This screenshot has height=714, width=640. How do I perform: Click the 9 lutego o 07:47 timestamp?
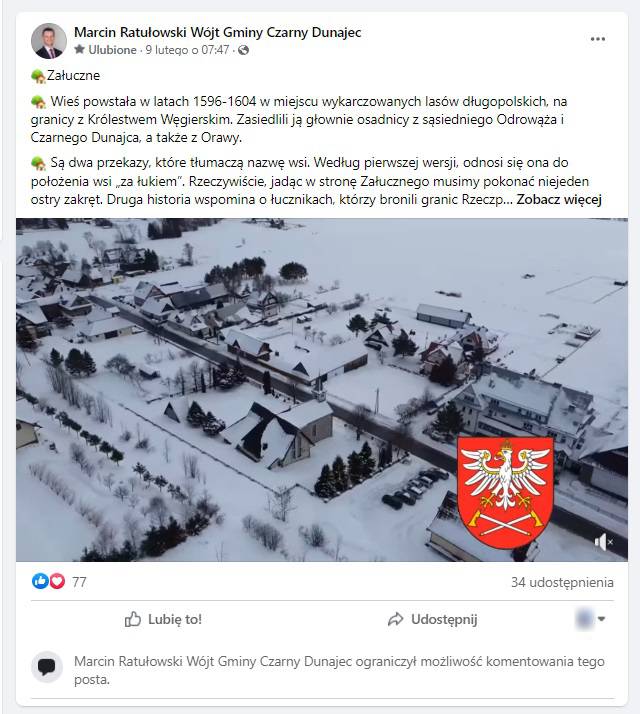(187, 50)
